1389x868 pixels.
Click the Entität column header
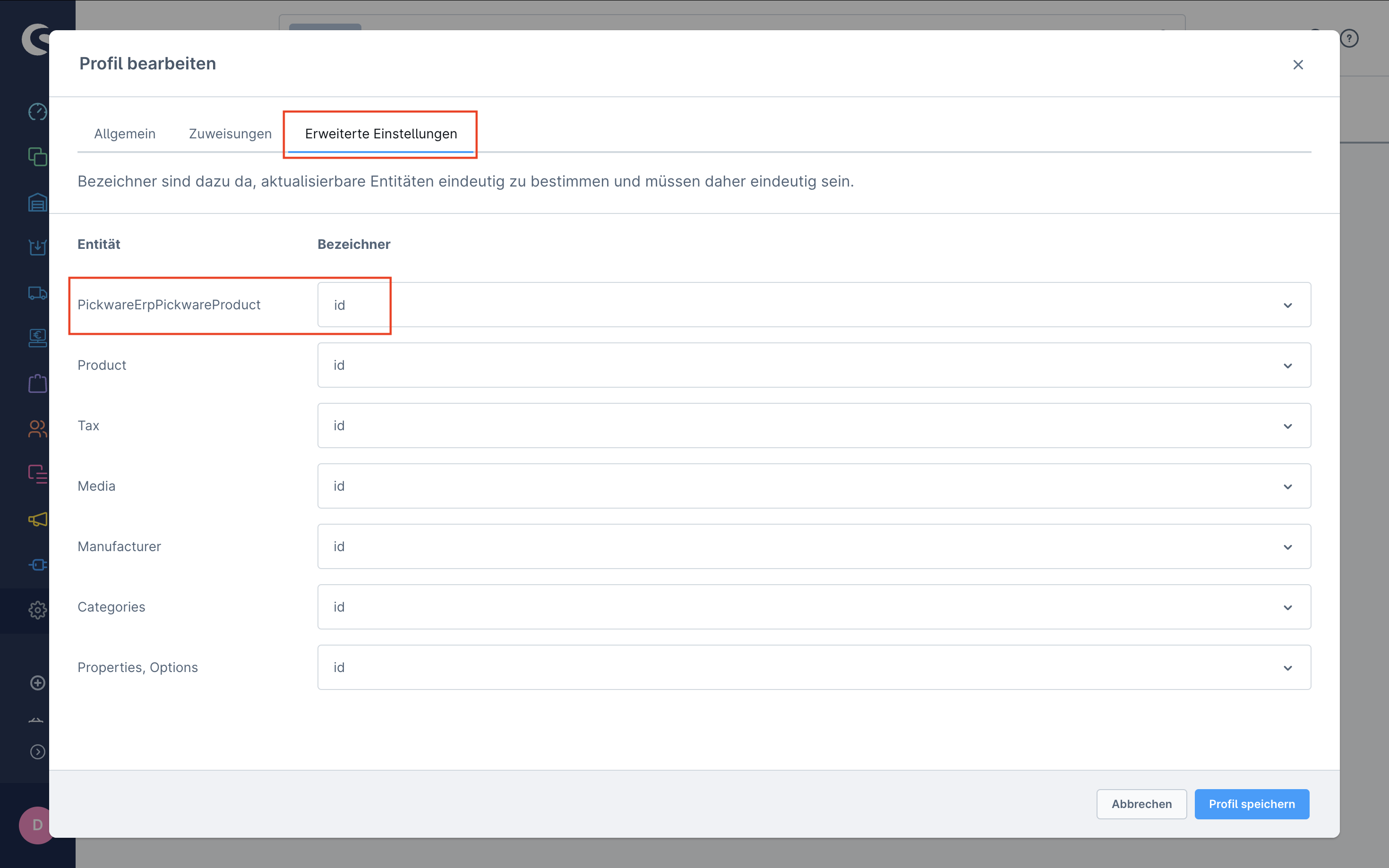tap(99, 244)
